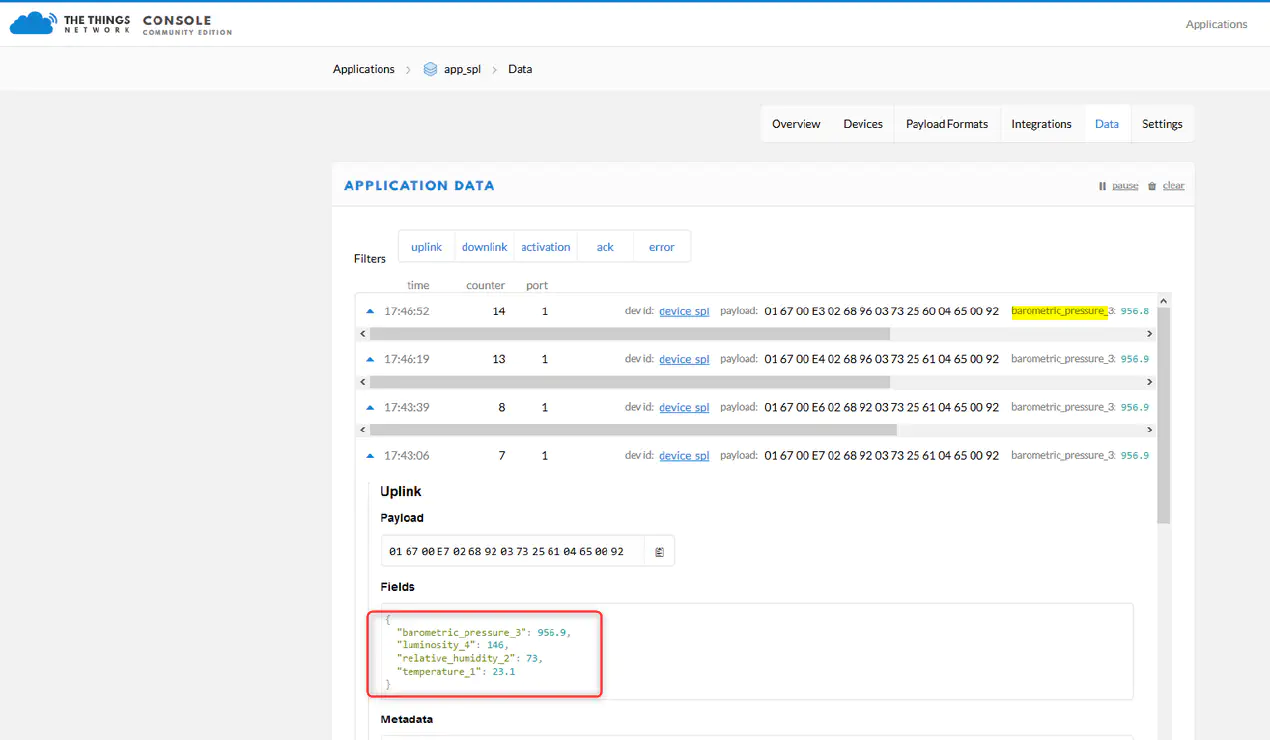1270x740 pixels.
Task: Expand the 17:46:19 uplink row arrow
Action: coord(370,359)
